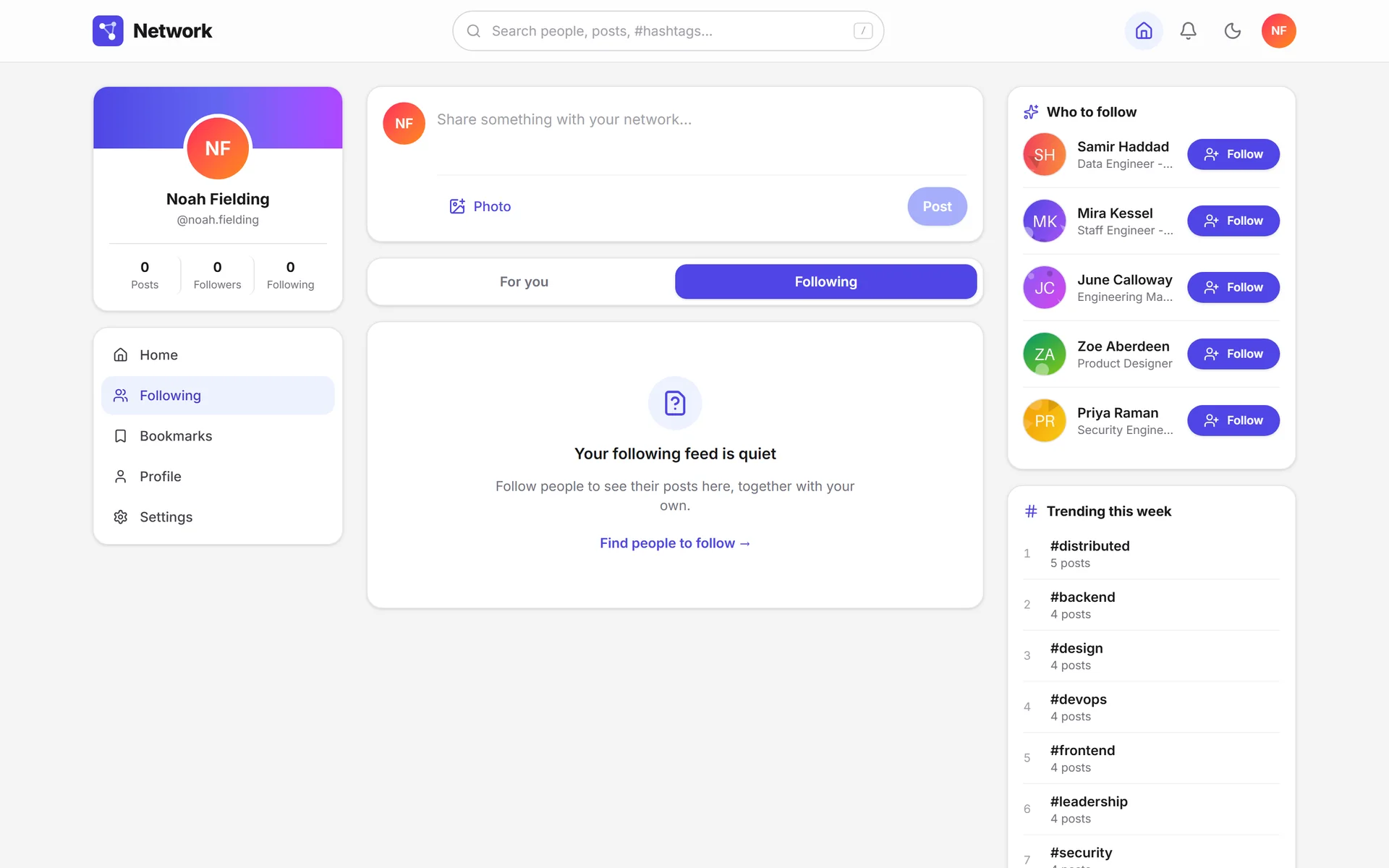Click the Noah Fielding profile name

click(218, 199)
